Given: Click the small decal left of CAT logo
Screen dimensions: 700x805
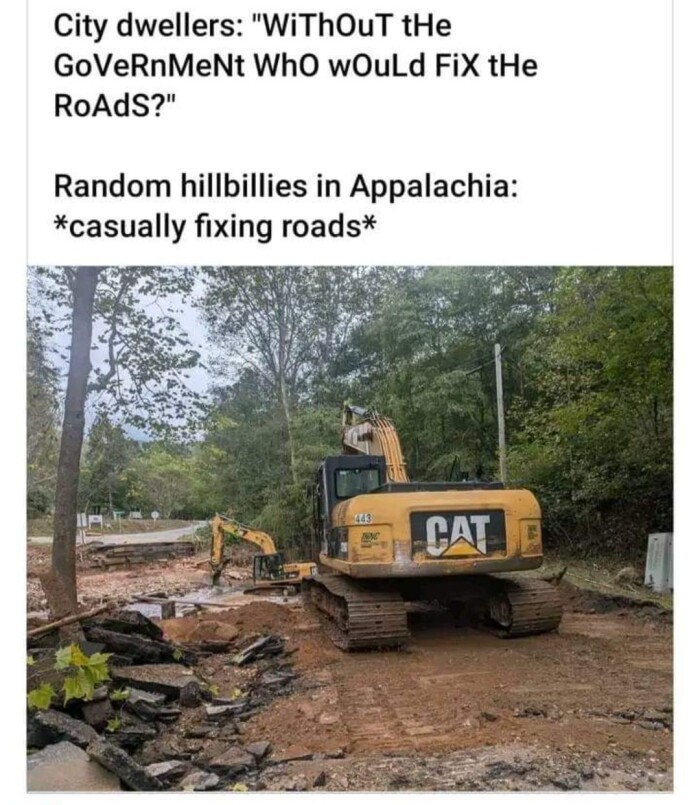Looking at the screenshot, I should coord(371,538).
